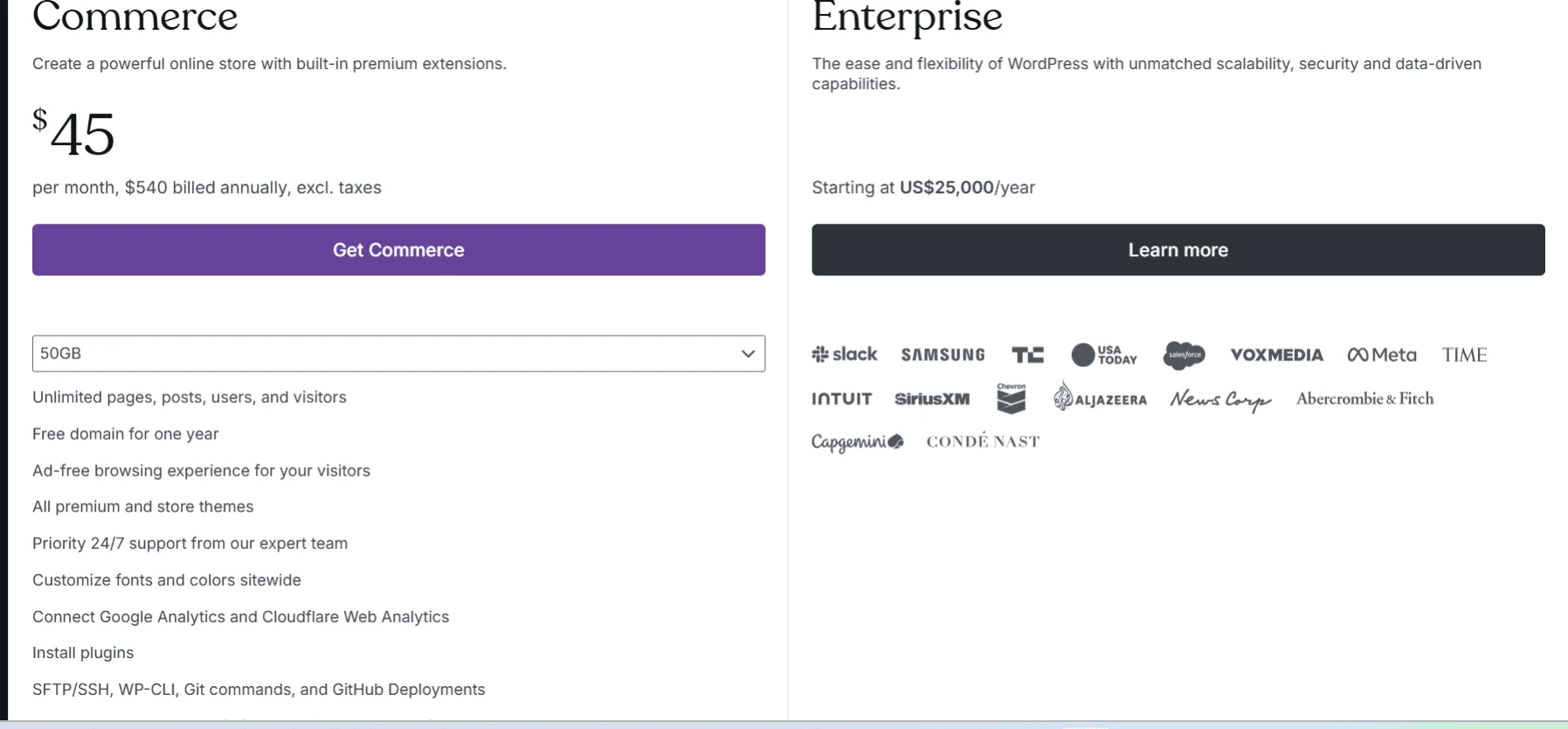Click the Intuit logo
Viewport: 1568px width, 729px height.
841,399
